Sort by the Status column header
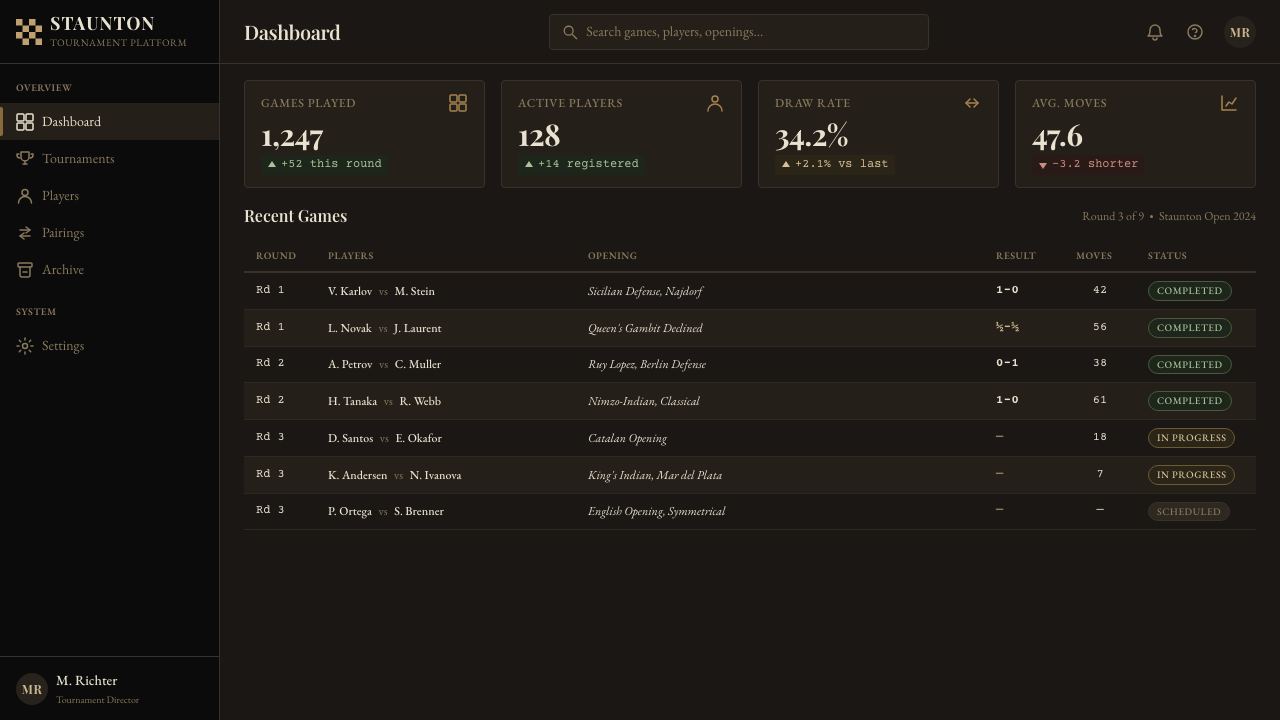Screen dimensions: 1280x720 pos(1167,256)
